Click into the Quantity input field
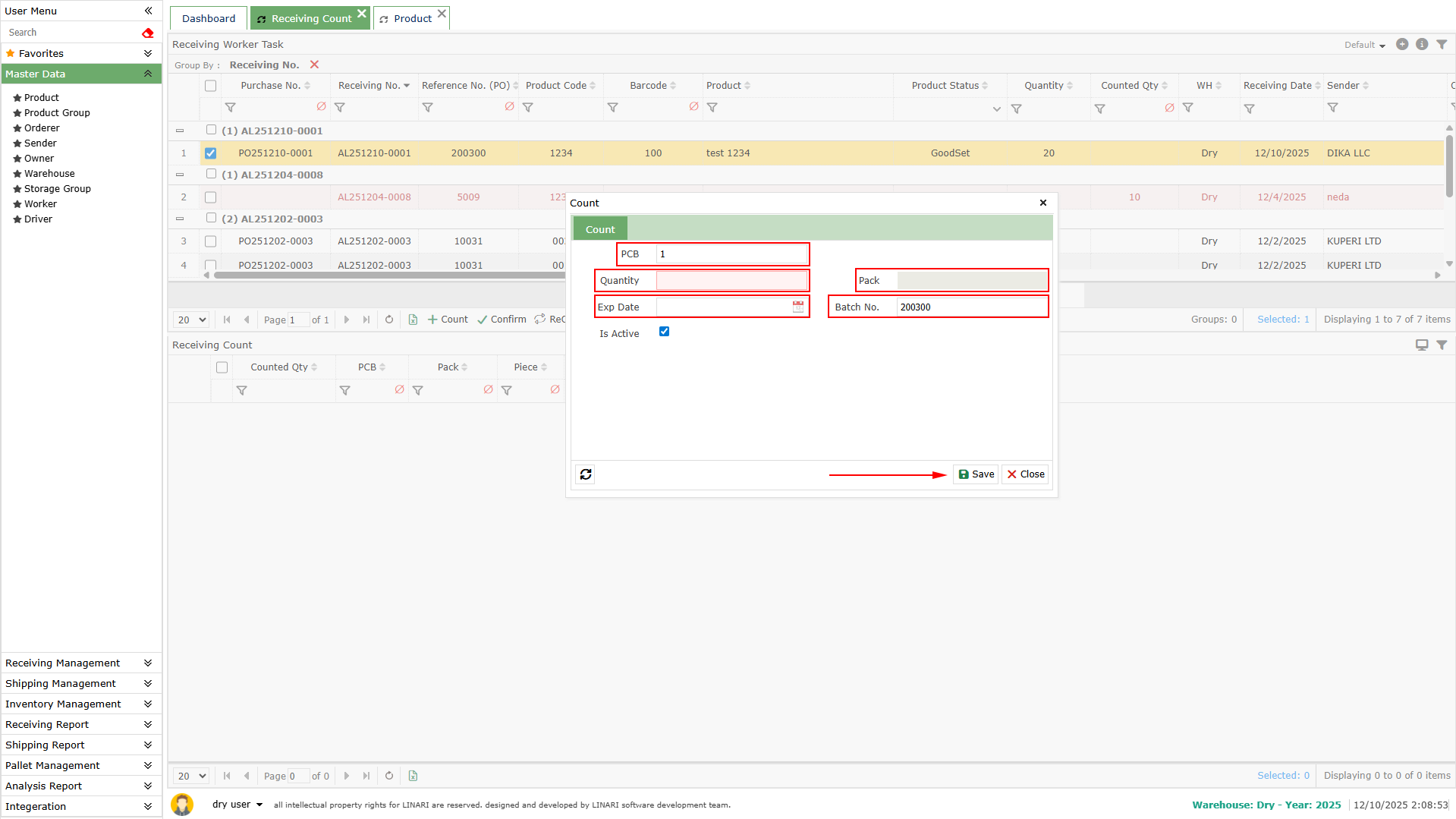Image resolution: width=1456 pixels, height=819 pixels. pyautogui.click(x=731, y=281)
